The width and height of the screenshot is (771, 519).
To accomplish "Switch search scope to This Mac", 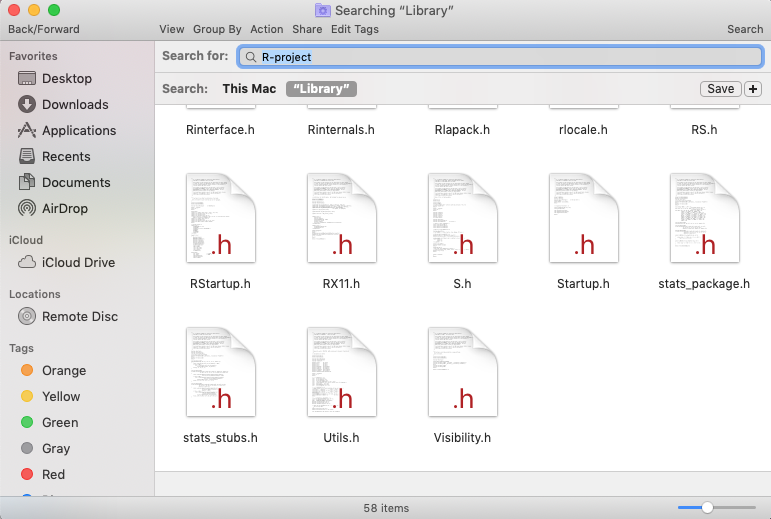I will click(x=249, y=89).
